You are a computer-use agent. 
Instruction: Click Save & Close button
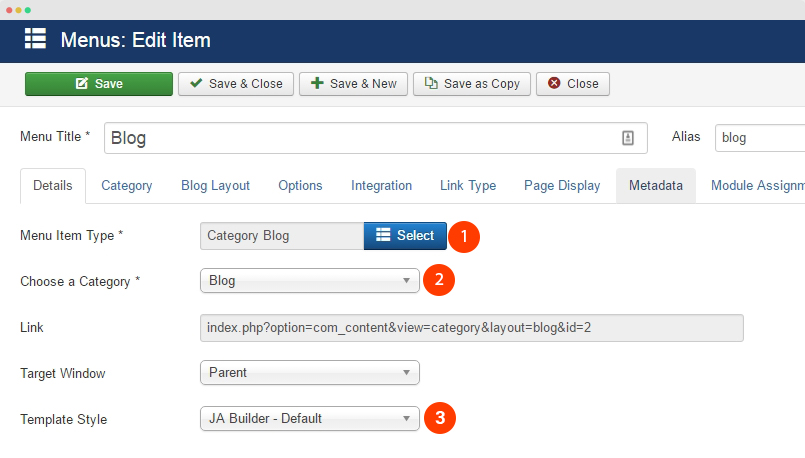236,84
